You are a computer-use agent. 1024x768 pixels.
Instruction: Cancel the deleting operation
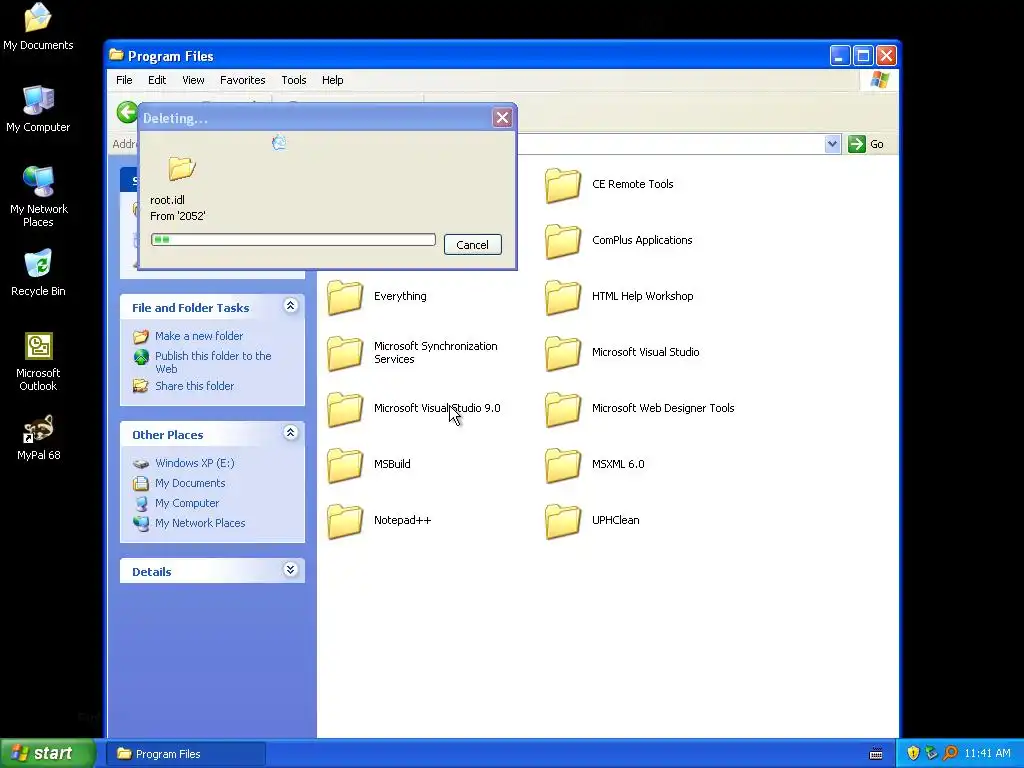[x=472, y=244]
